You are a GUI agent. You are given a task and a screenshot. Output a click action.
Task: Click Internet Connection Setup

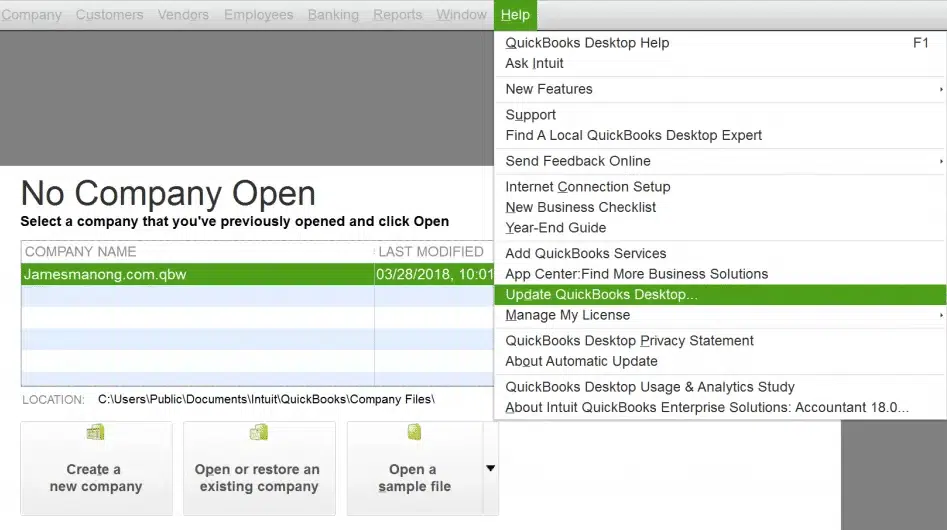587,187
